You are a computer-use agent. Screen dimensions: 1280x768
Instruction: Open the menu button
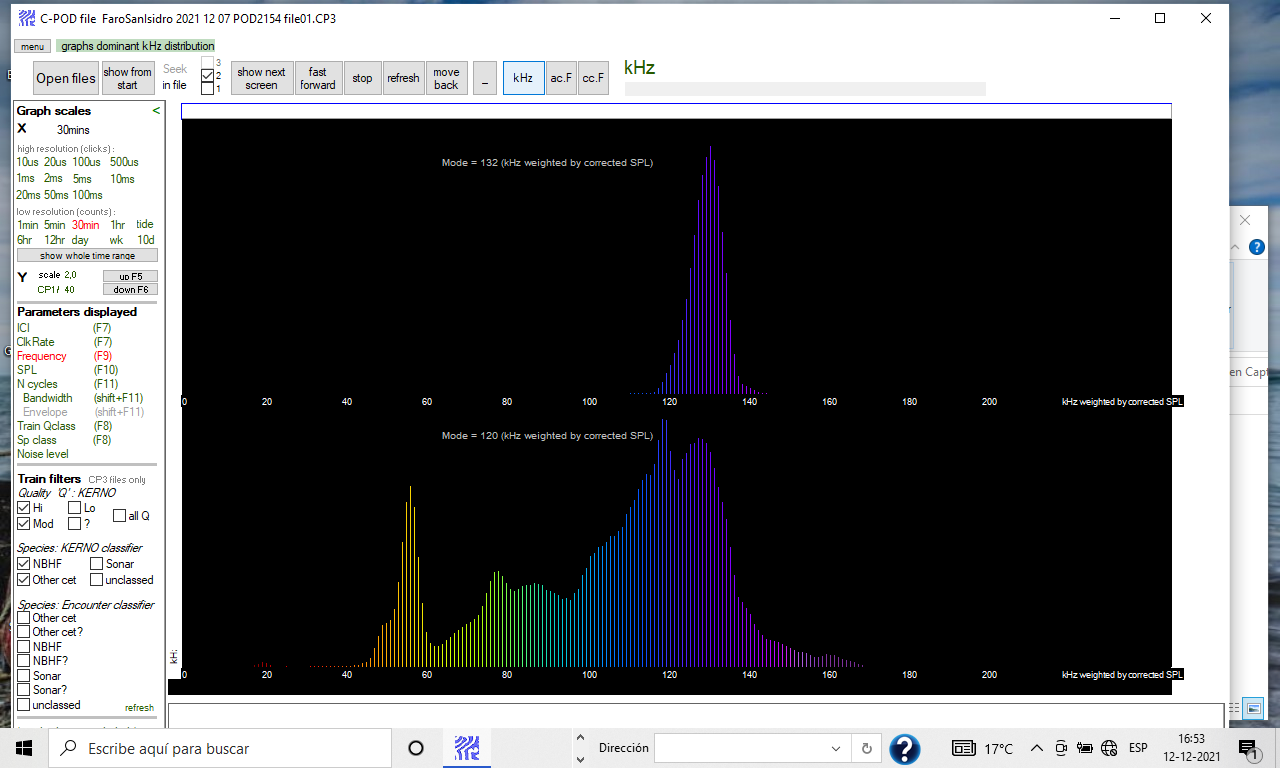pyautogui.click(x=32, y=46)
